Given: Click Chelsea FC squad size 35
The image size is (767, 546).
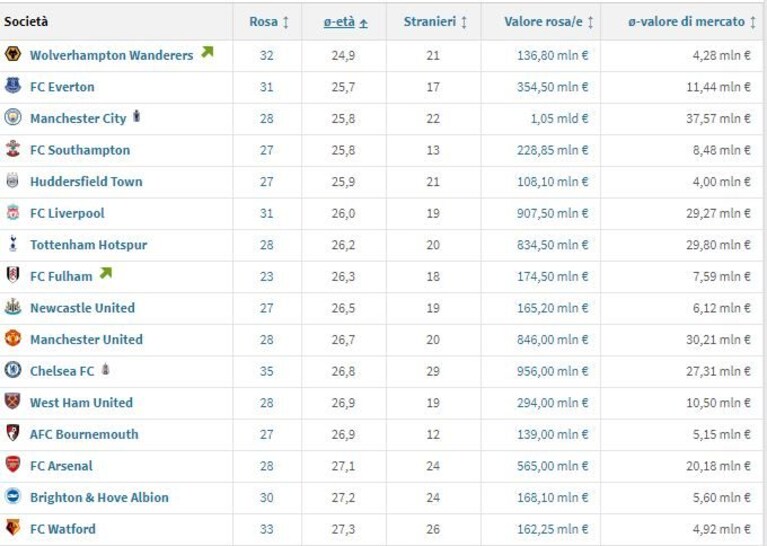Looking at the screenshot, I should click(267, 371).
